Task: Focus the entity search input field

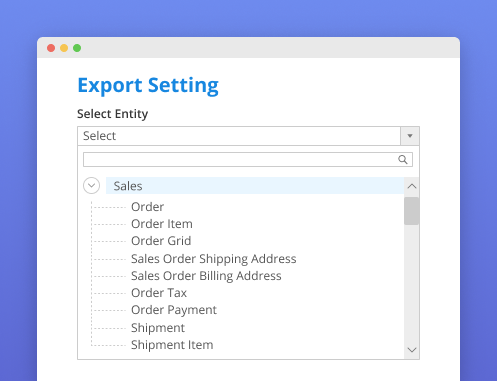Action: tap(248, 160)
